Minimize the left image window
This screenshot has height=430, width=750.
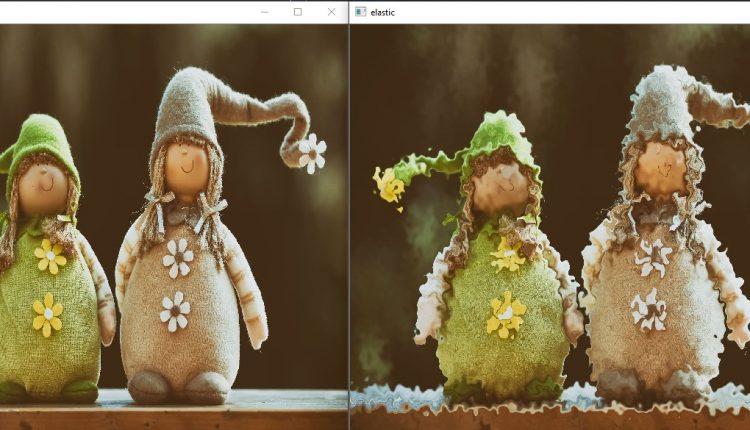tap(264, 12)
